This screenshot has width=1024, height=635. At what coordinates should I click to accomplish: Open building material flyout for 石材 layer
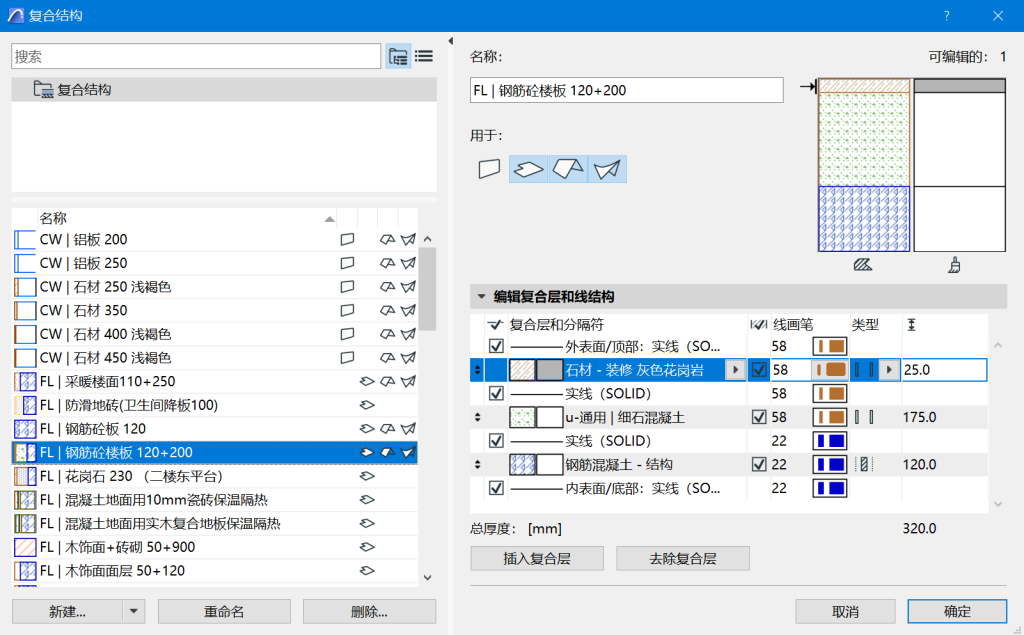[736, 370]
